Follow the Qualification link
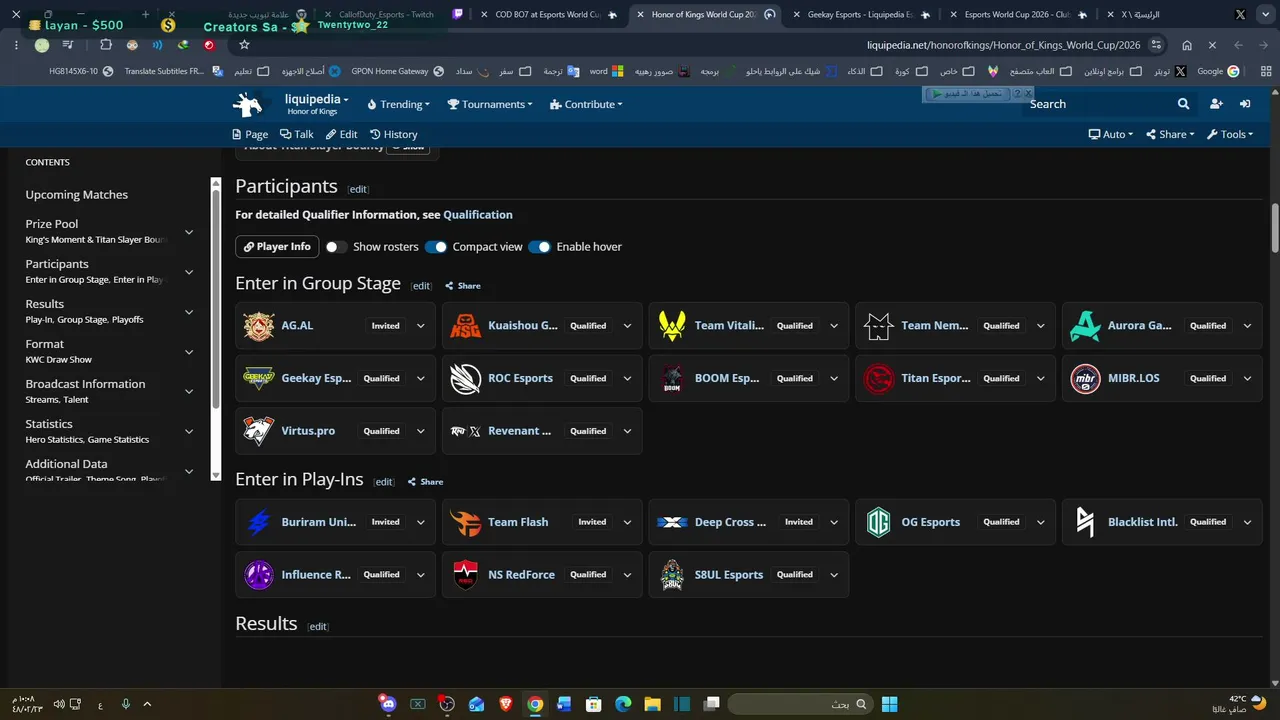 (x=478, y=215)
